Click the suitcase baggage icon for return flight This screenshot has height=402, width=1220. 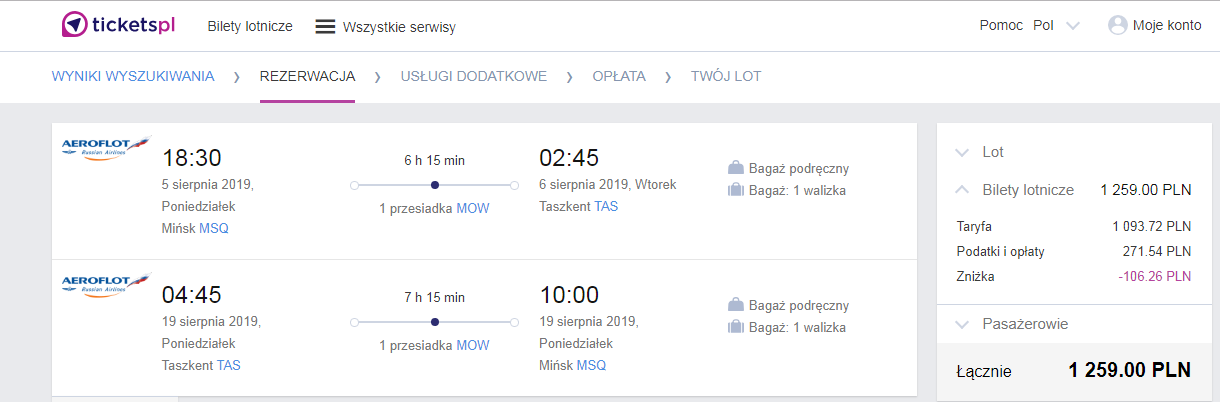(736, 327)
